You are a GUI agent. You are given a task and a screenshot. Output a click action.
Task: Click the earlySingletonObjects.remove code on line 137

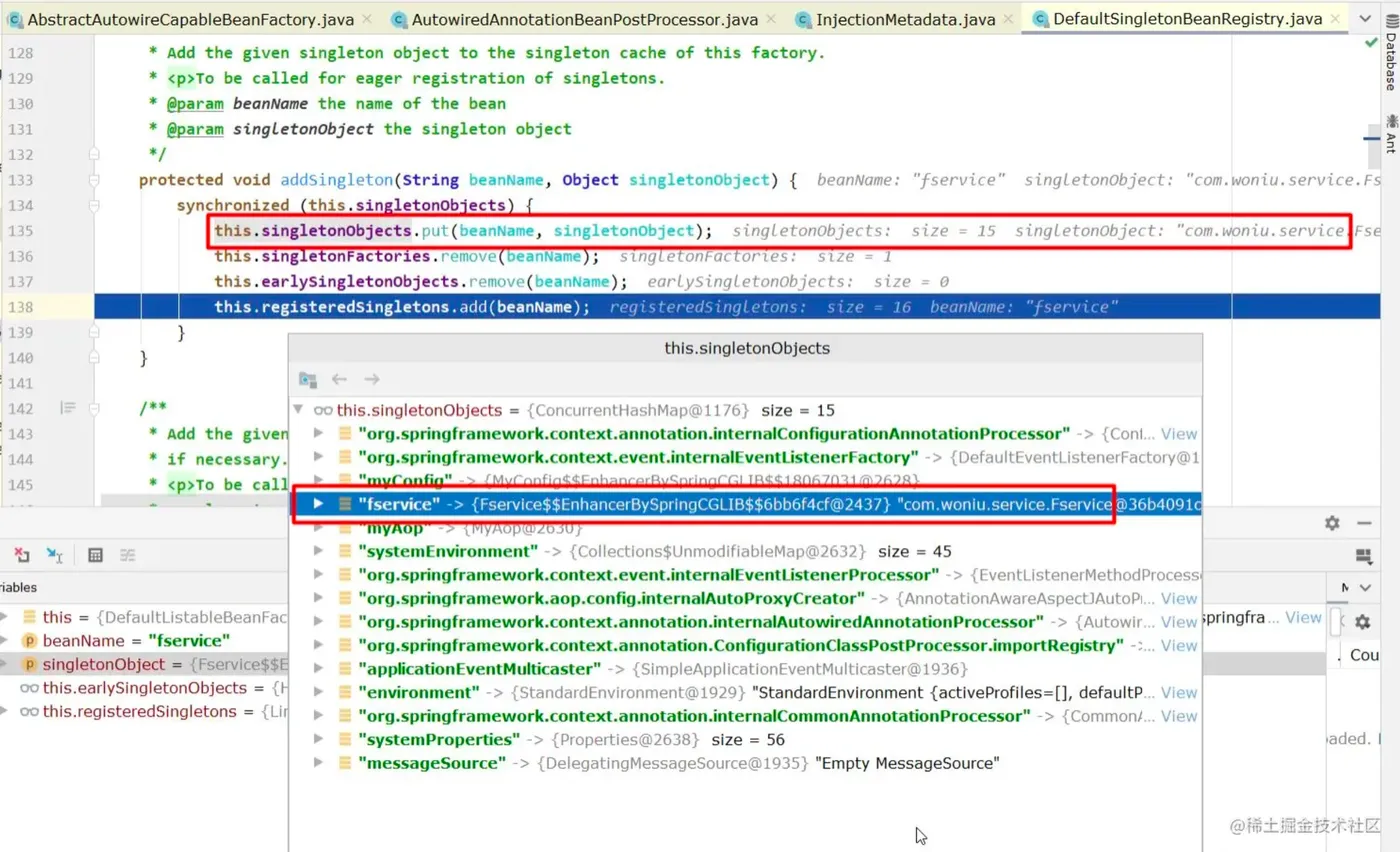point(421,282)
